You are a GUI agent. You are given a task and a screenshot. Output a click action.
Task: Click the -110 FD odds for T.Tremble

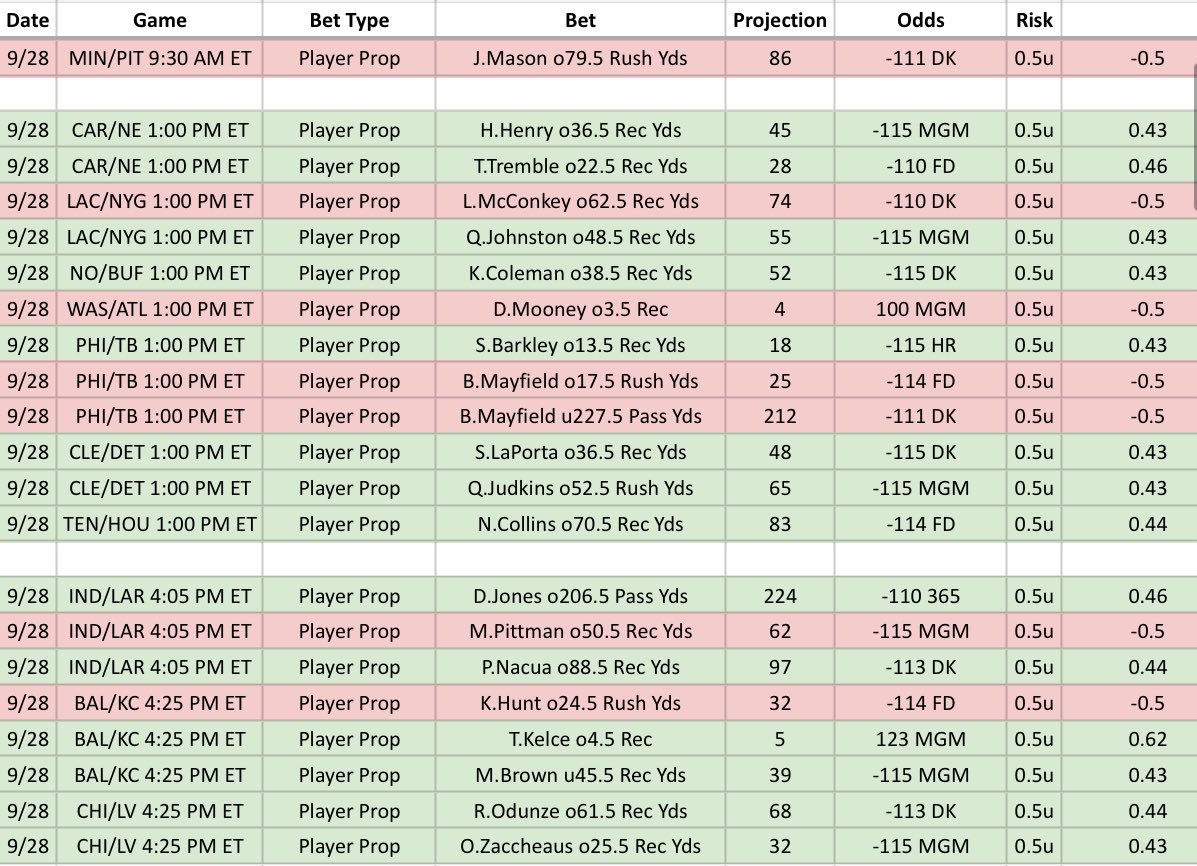920,166
